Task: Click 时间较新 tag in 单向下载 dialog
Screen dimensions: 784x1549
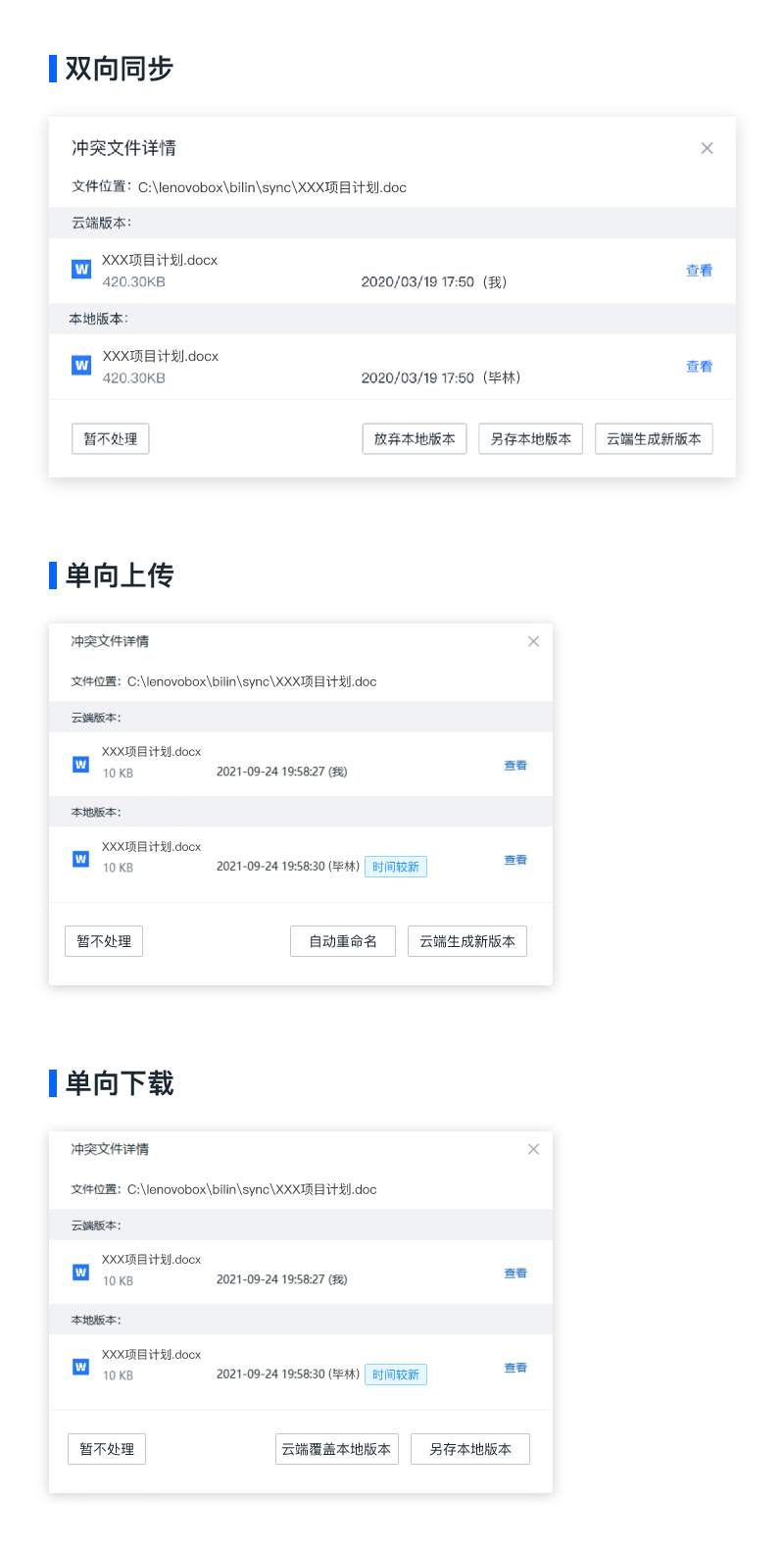Action: click(396, 1374)
